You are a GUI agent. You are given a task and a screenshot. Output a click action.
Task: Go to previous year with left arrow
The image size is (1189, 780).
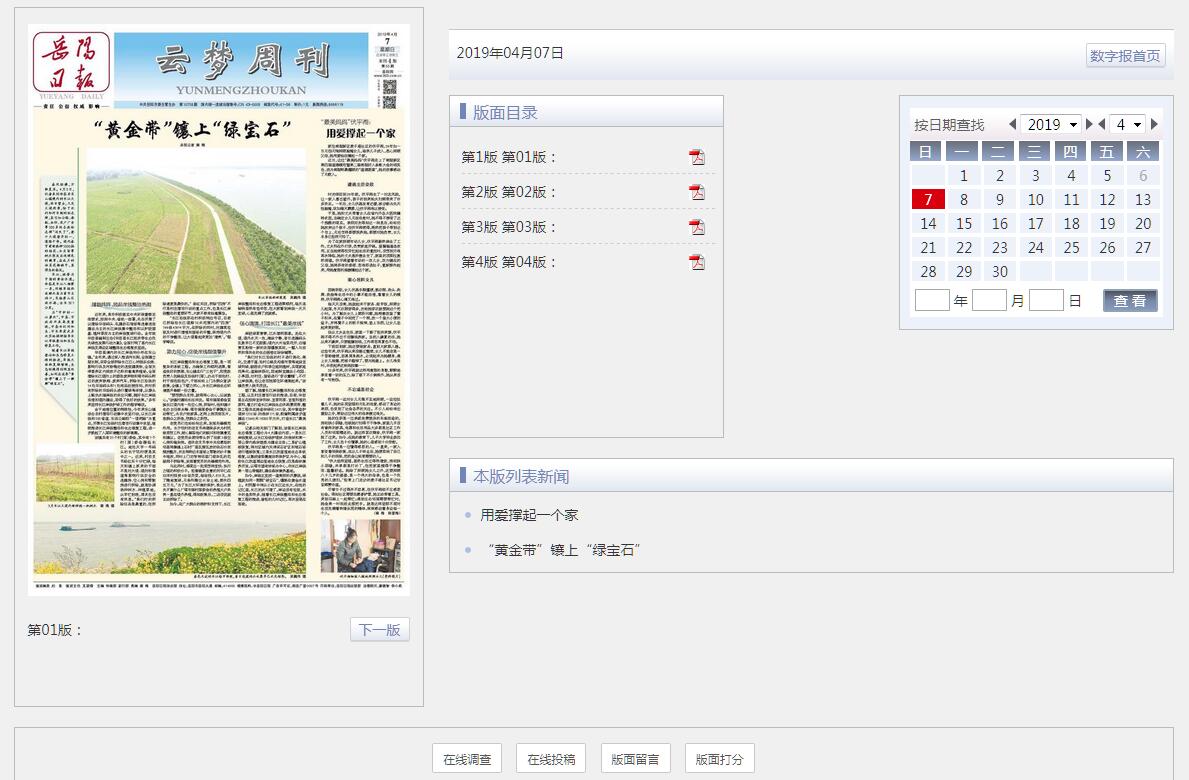pos(1012,125)
